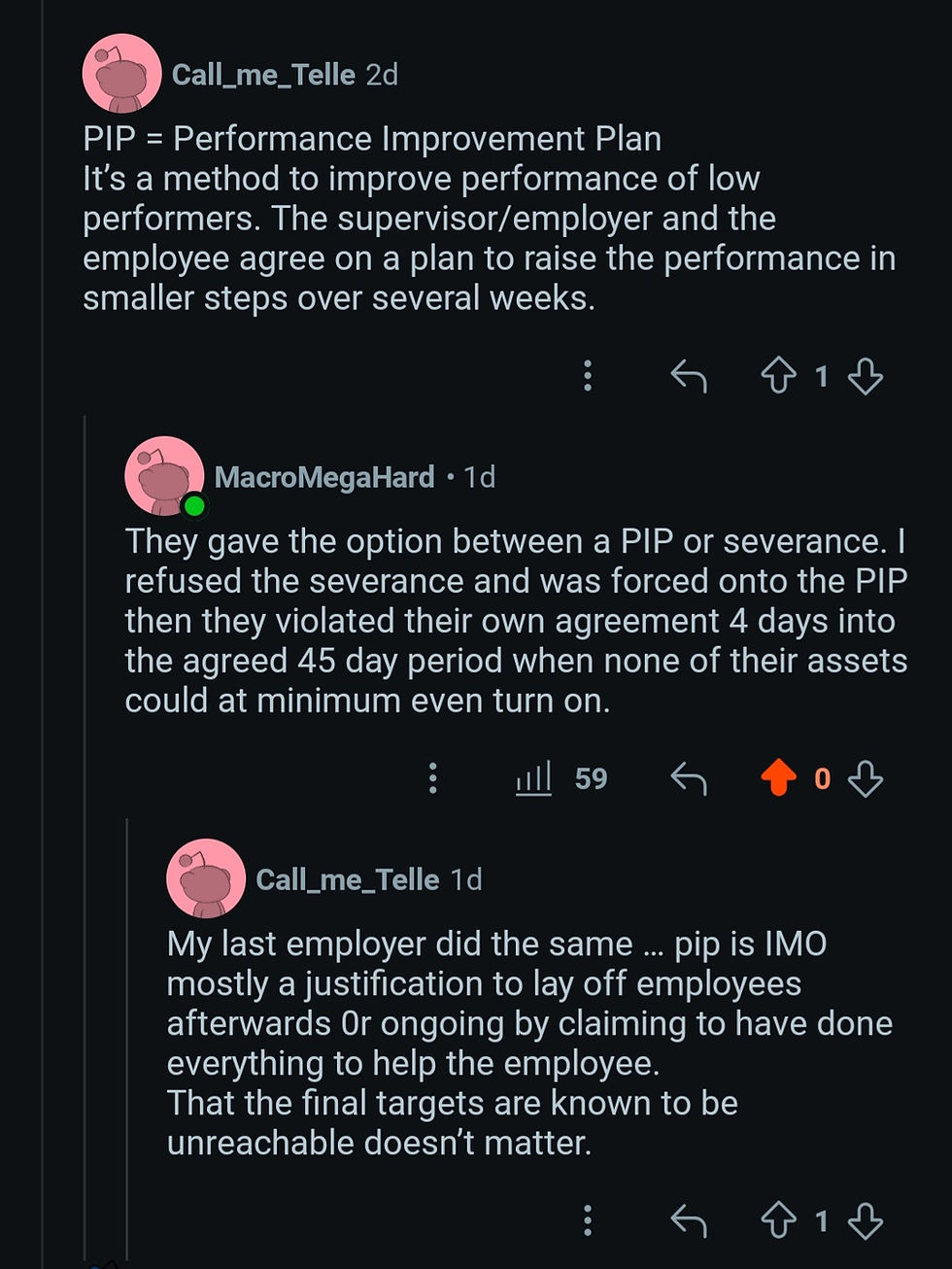
Task: Reply to MacroMegaHard's severance comment
Action: [x=691, y=778]
